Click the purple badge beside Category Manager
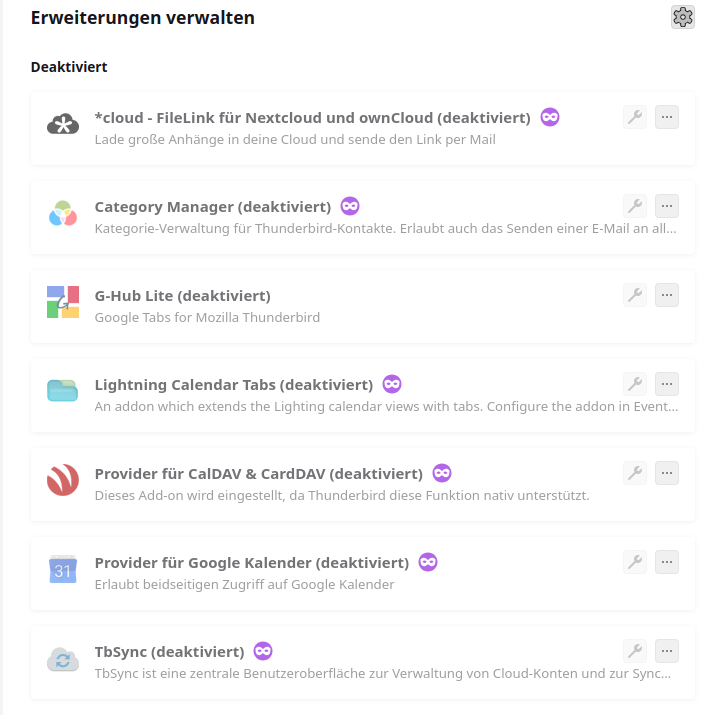This screenshot has width=712, height=715. tap(350, 206)
